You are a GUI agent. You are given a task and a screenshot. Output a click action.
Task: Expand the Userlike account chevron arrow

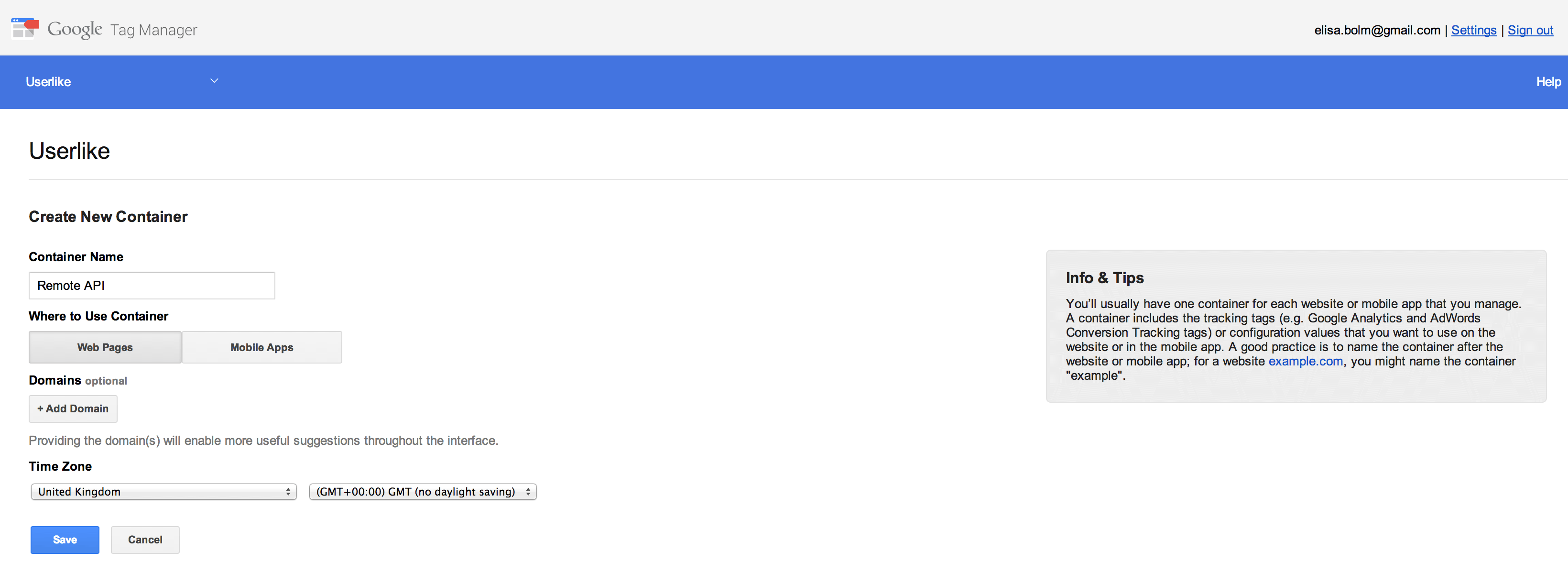coord(214,81)
